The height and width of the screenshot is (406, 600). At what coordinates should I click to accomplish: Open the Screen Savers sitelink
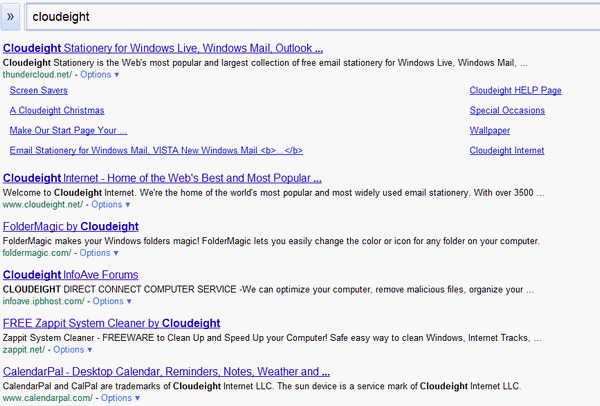point(39,90)
